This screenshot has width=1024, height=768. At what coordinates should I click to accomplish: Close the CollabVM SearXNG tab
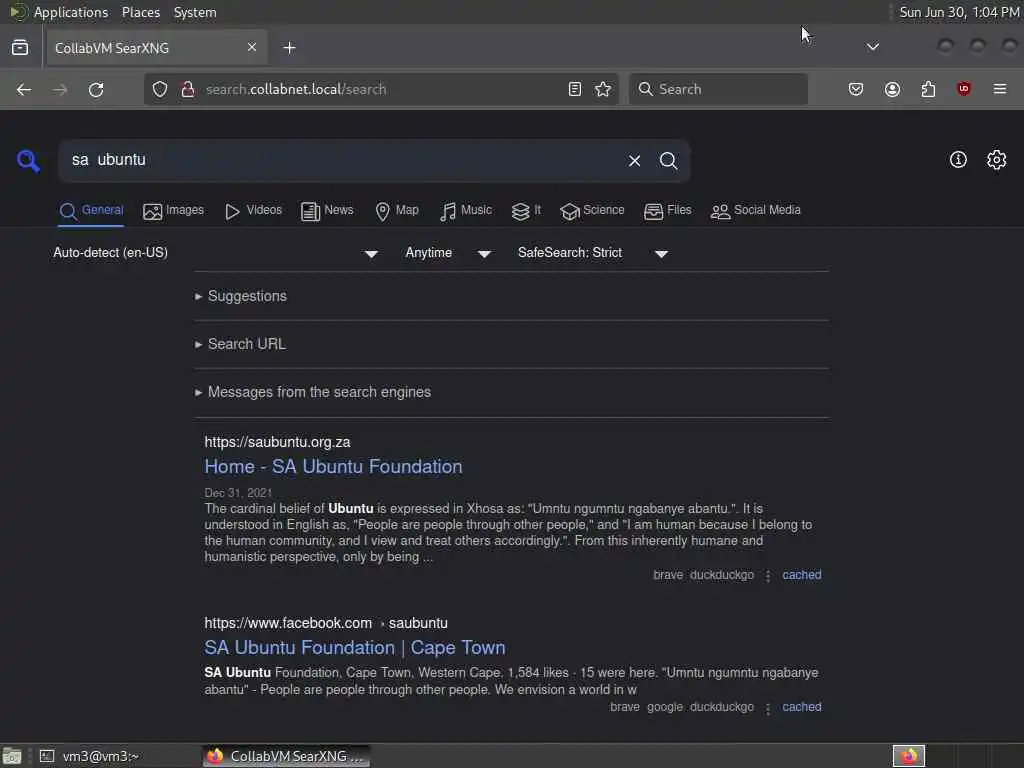(x=251, y=47)
